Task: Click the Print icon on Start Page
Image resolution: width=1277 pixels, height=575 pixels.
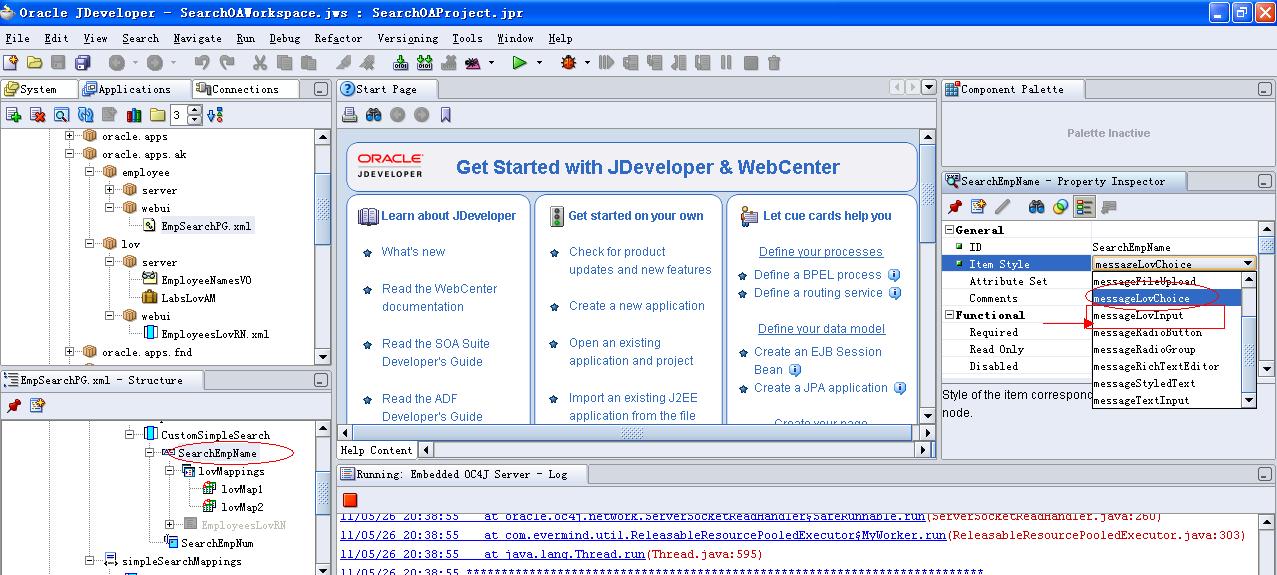Action: pyautogui.click(x=350, y=115)
